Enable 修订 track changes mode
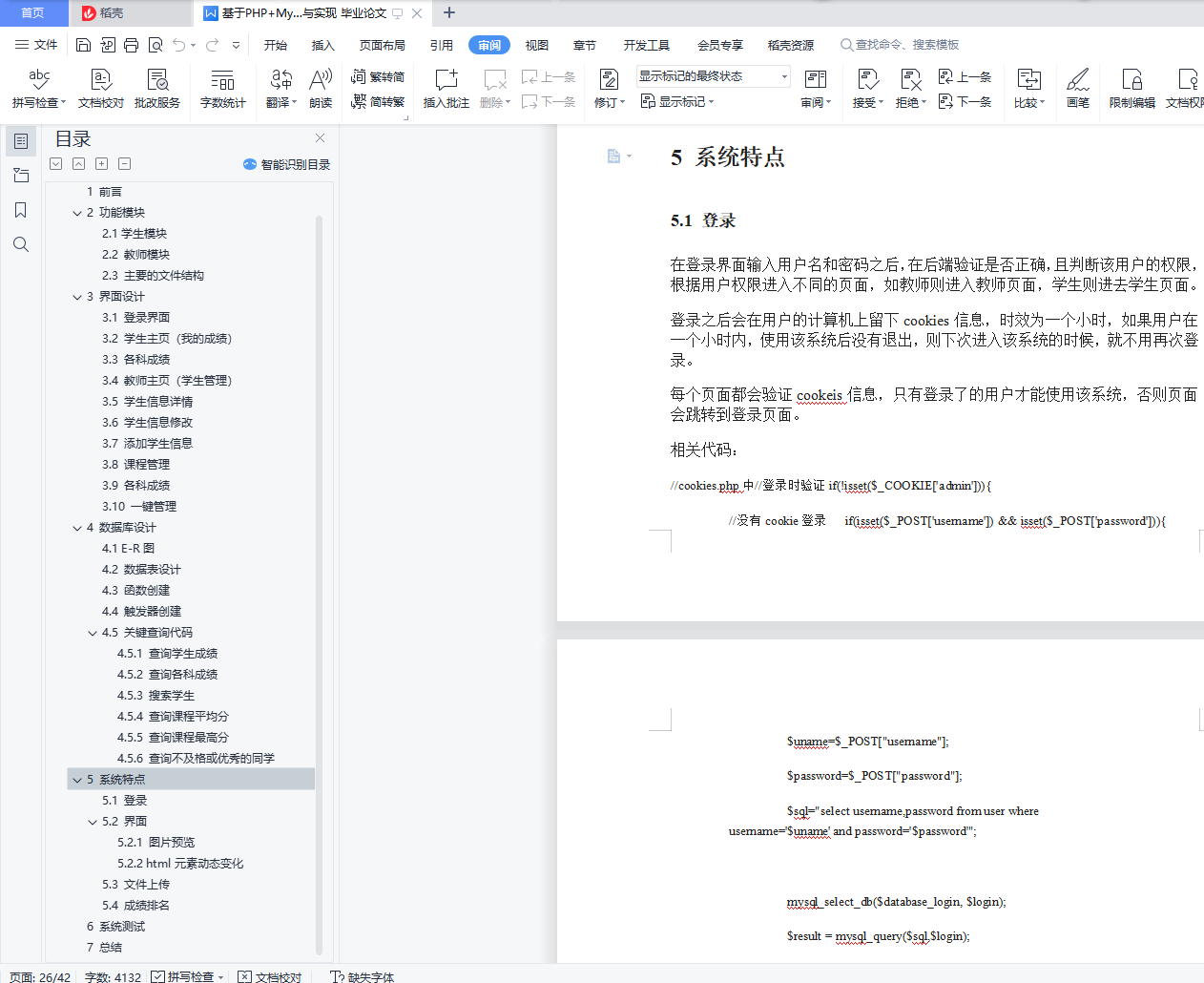Viewport: 1204px width, 983px height. click(x=607, y=87)
